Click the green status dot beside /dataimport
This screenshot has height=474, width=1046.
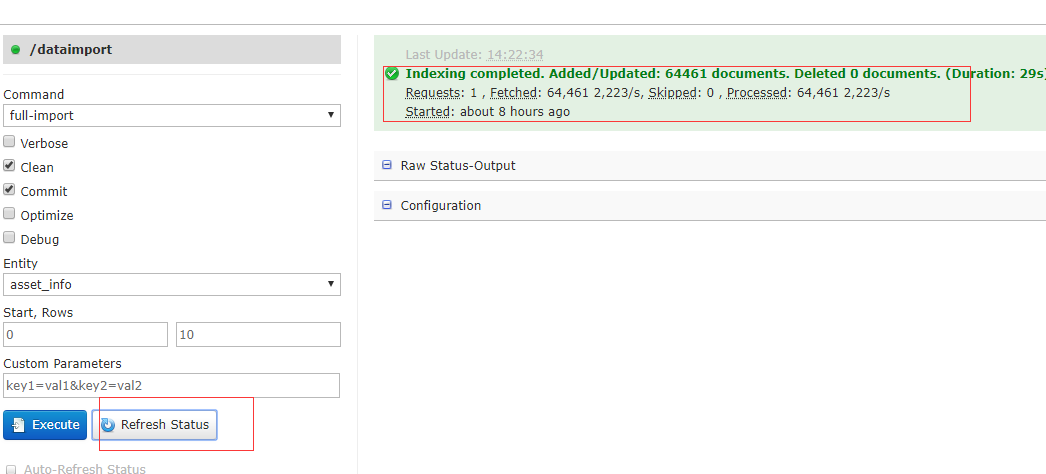tap(16, 49)
